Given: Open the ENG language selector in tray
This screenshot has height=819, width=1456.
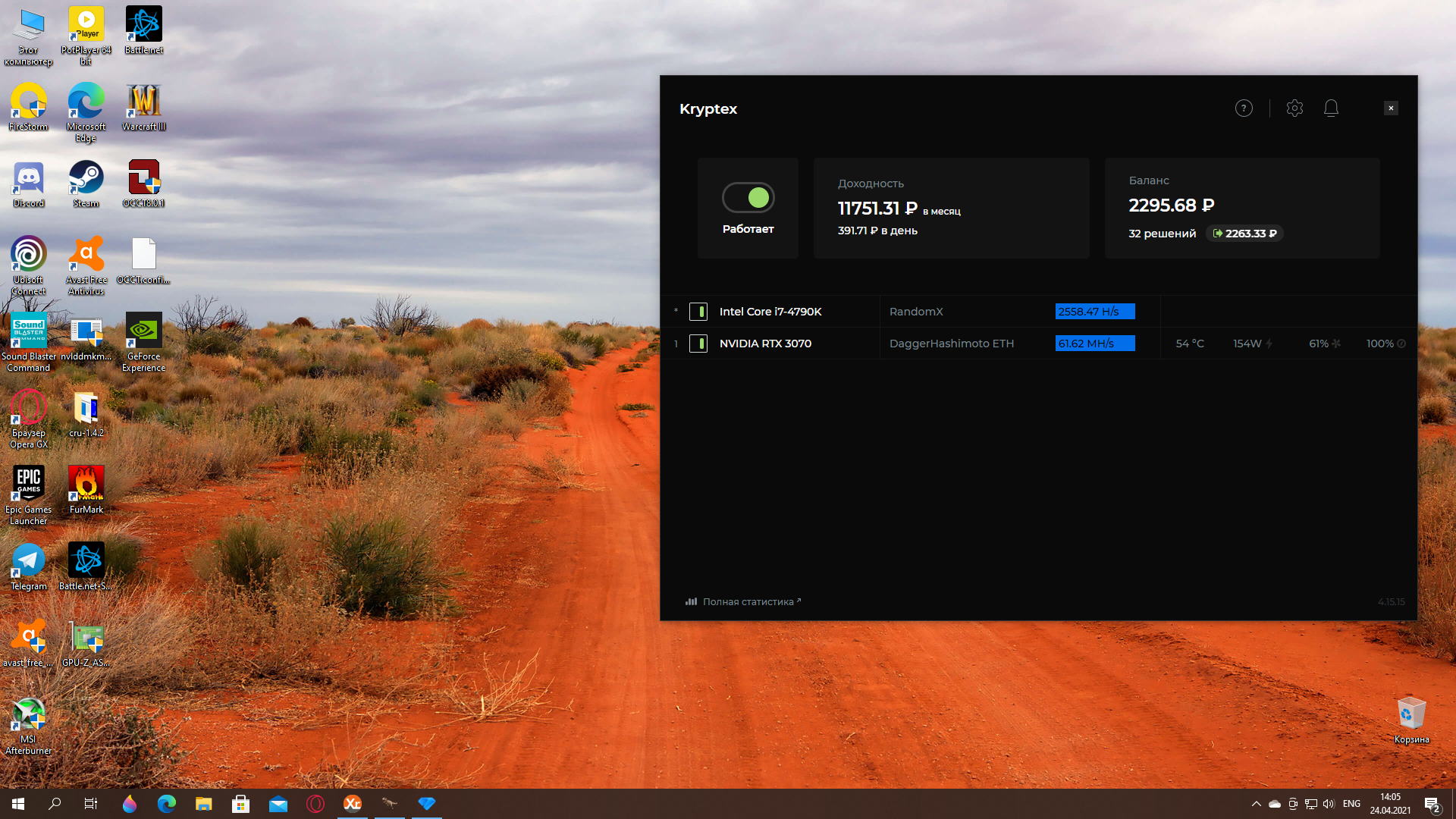Looking at the screenshot, I should click(x=1351, y=804).
